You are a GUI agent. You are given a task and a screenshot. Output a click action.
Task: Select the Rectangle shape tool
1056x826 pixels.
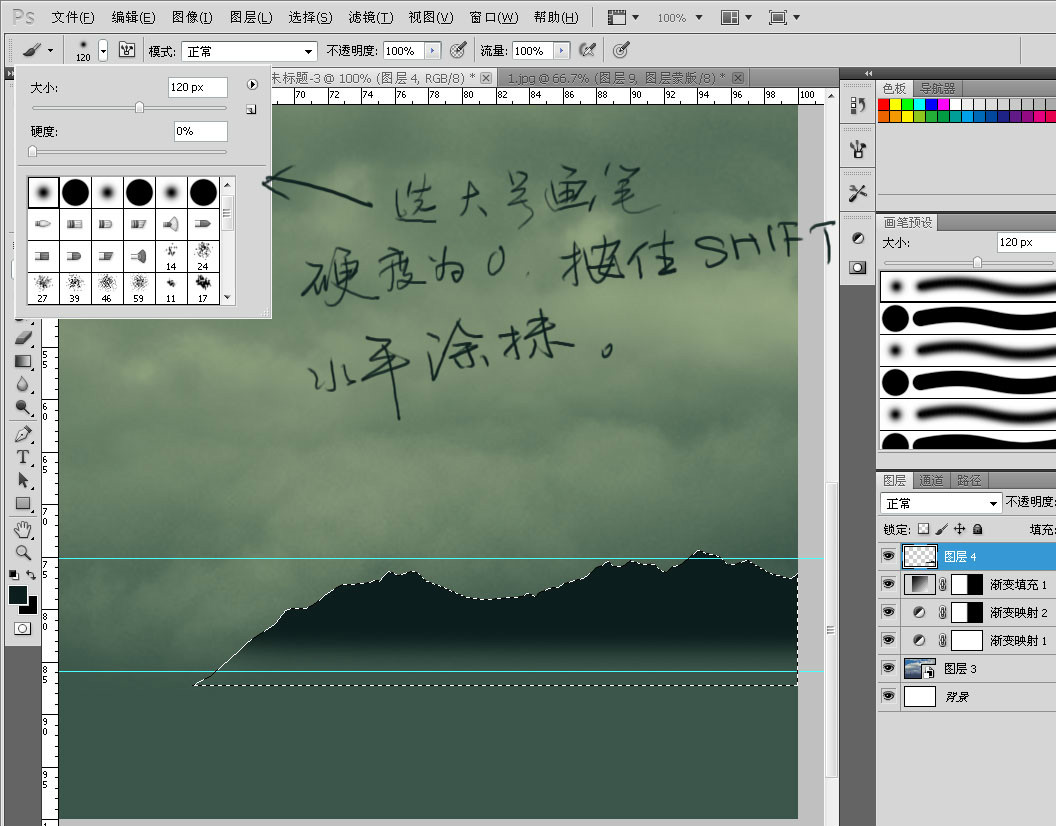(x=23, y=503)
